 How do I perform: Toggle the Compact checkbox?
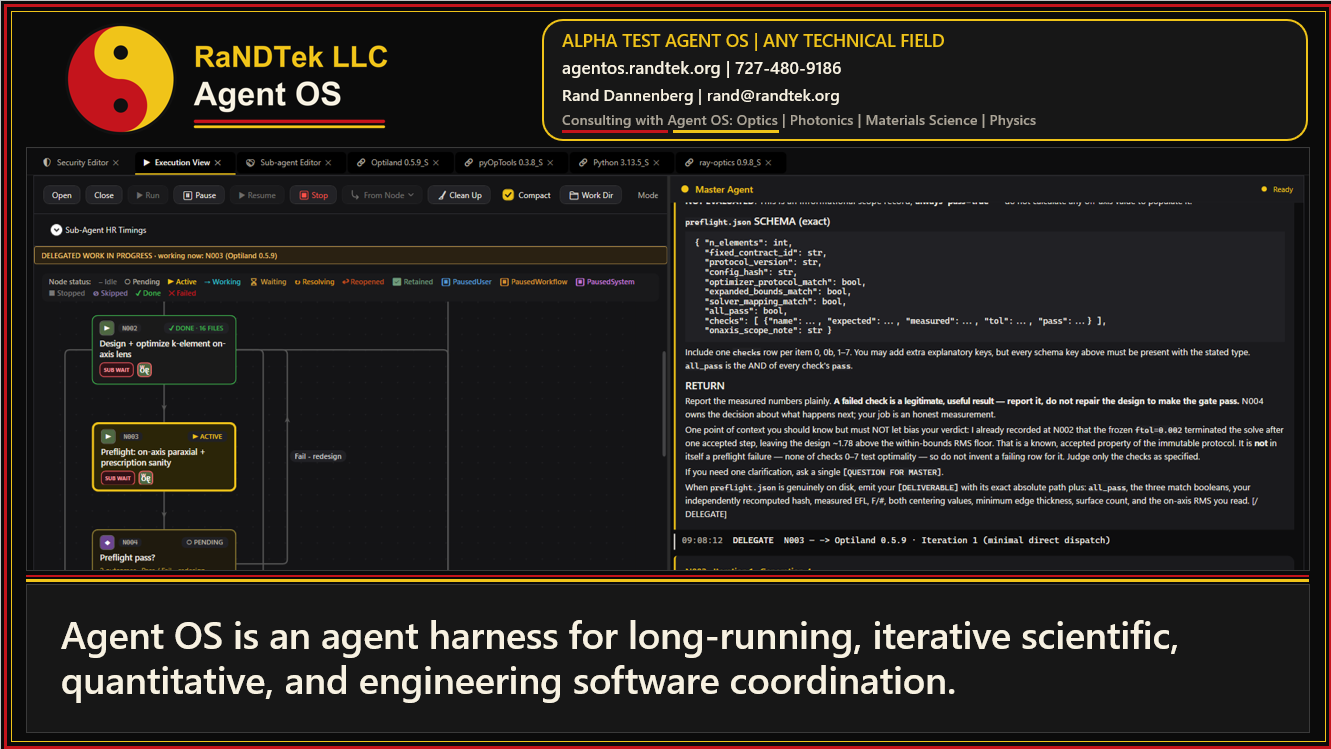pos(508,195)
